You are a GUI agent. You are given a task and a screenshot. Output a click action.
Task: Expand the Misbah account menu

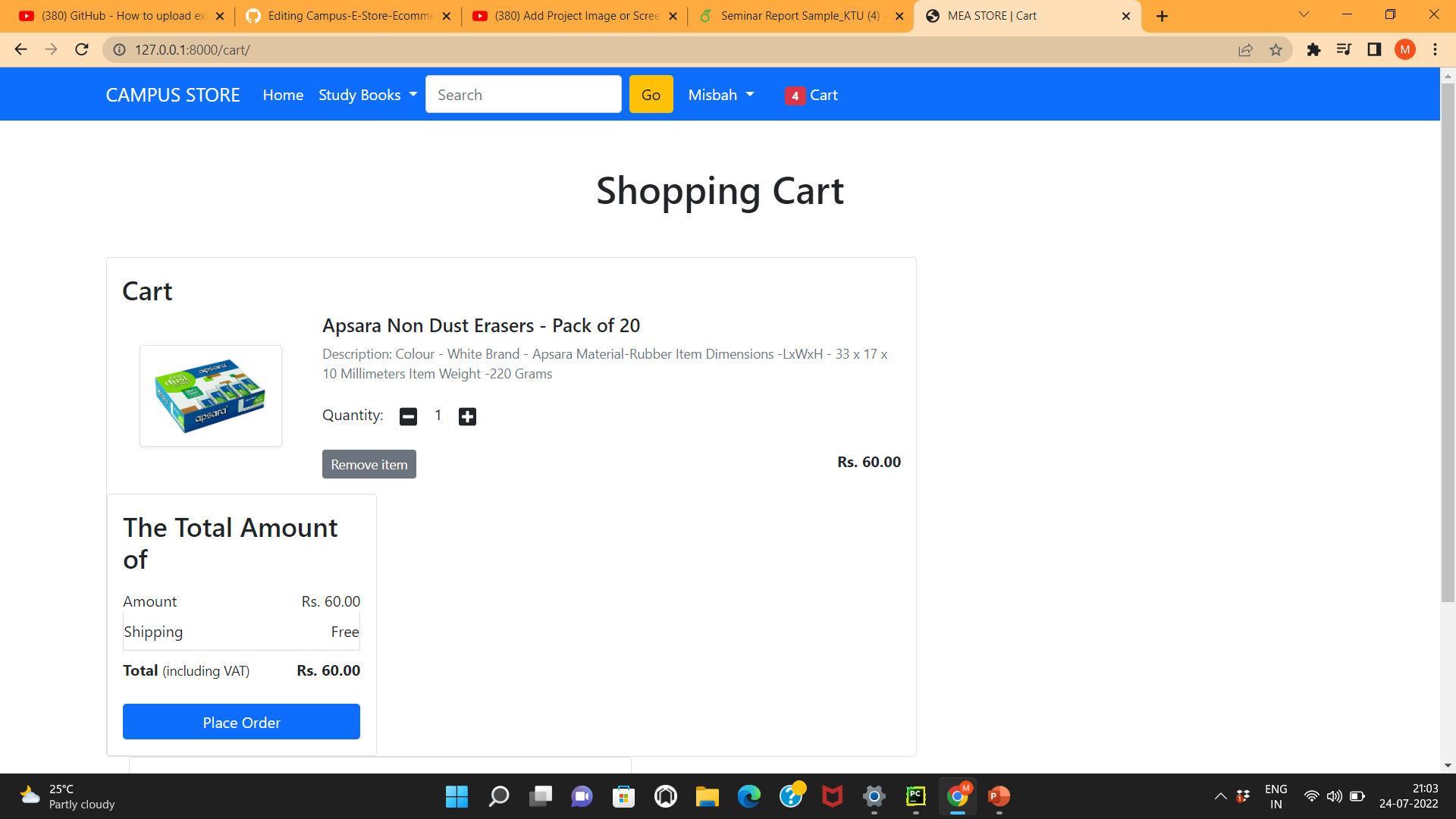720,95
